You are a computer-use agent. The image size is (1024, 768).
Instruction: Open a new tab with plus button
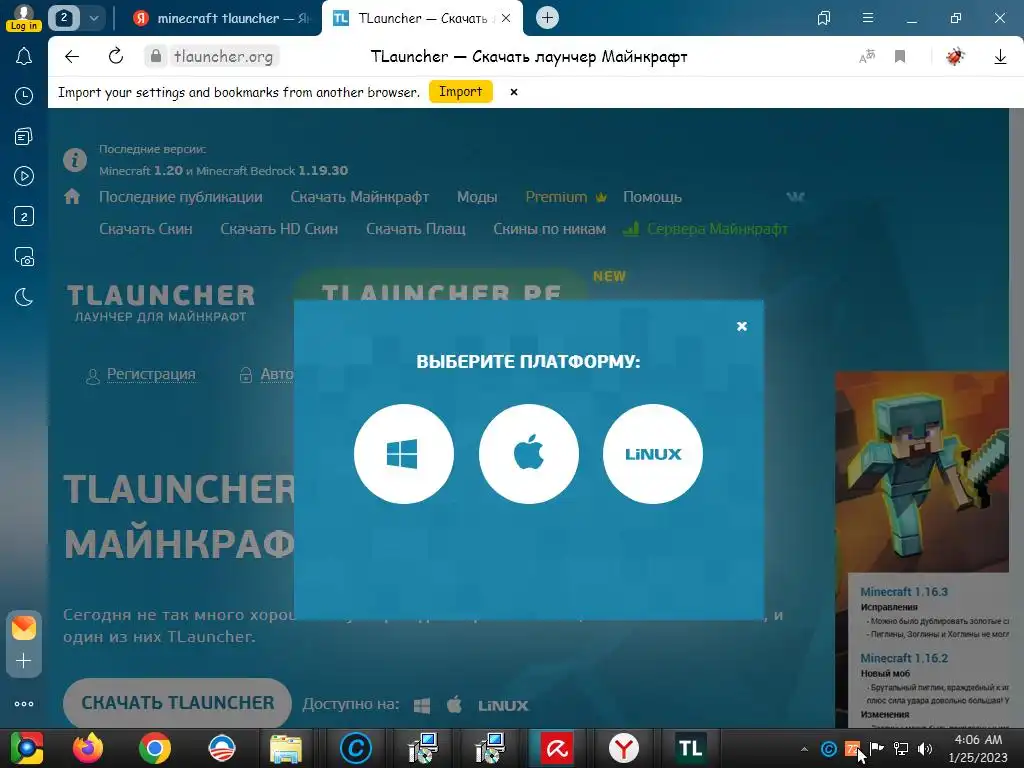point(547,18)
